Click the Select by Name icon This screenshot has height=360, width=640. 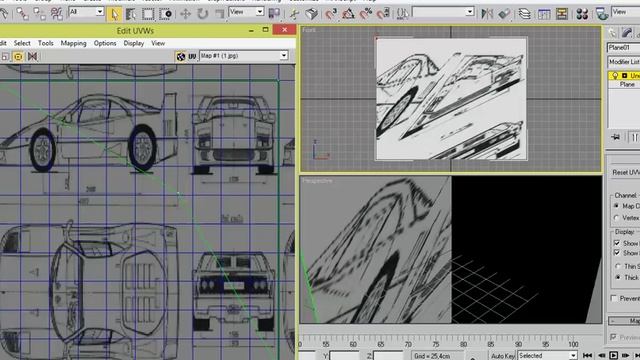click(x=131, y=14)
